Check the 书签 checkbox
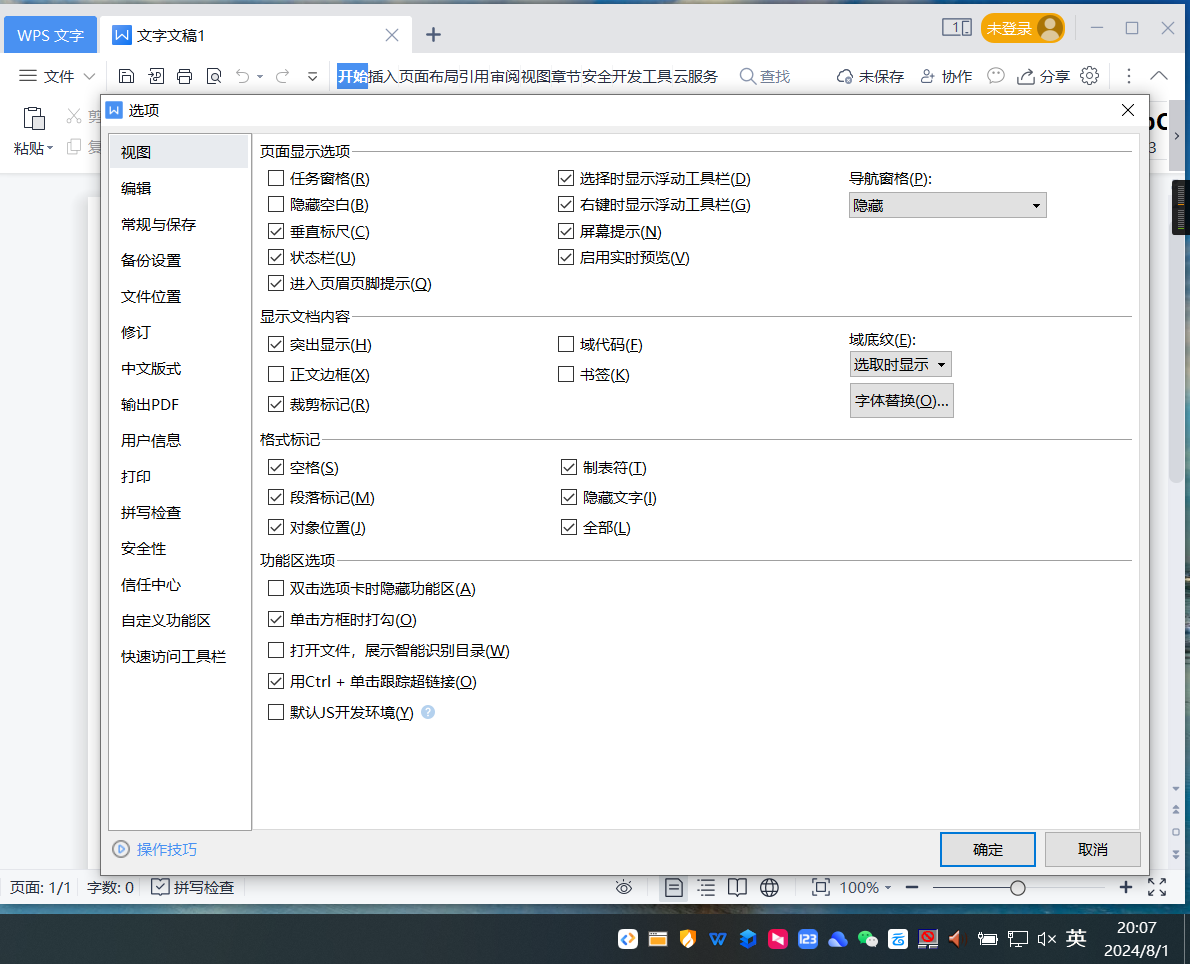 (x=566, y=375)
